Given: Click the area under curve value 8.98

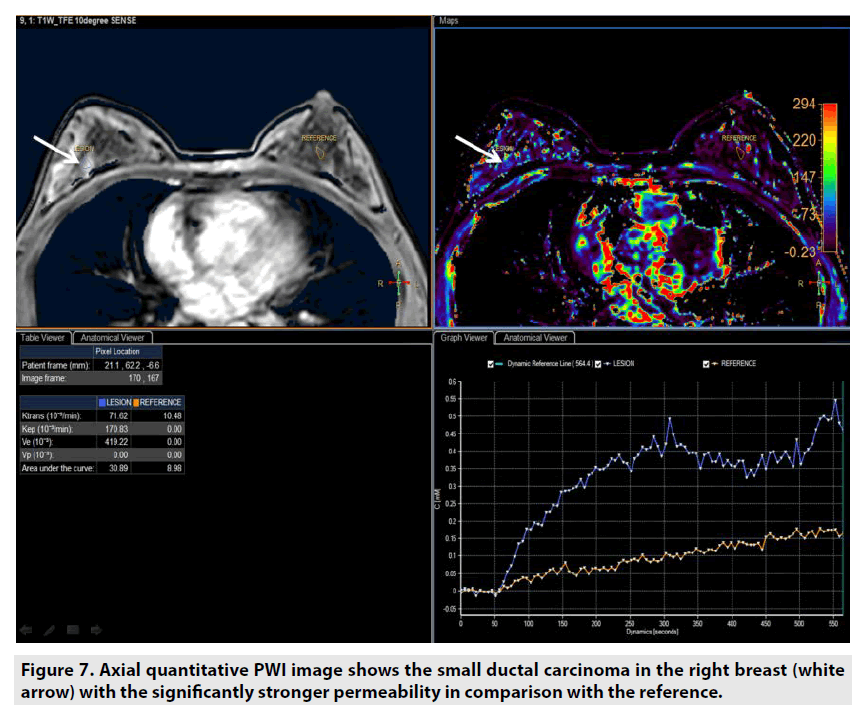Looking at the screenshot, I should click(x=174, y=468).
